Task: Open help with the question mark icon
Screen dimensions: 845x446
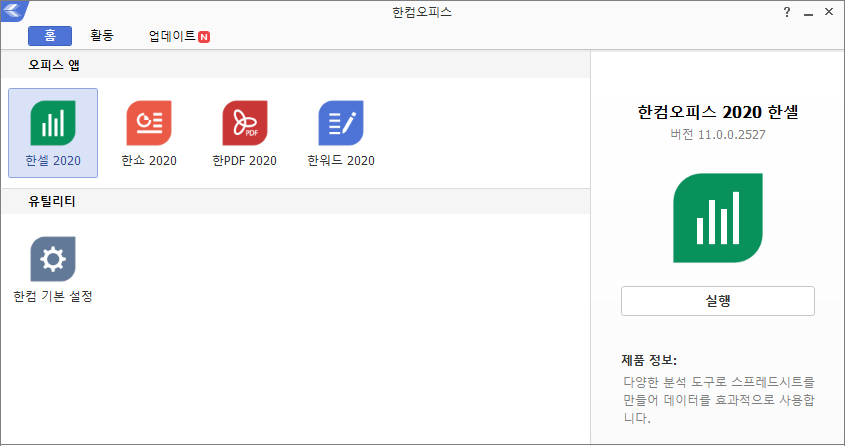Action: 787,12
